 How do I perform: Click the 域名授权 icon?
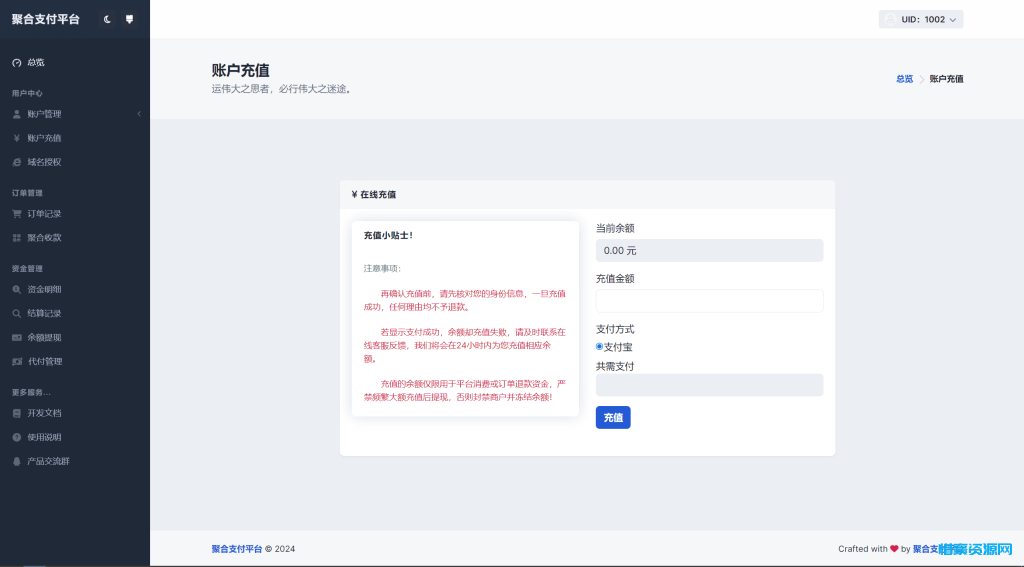pyautogui.click(x=17, y=163)
